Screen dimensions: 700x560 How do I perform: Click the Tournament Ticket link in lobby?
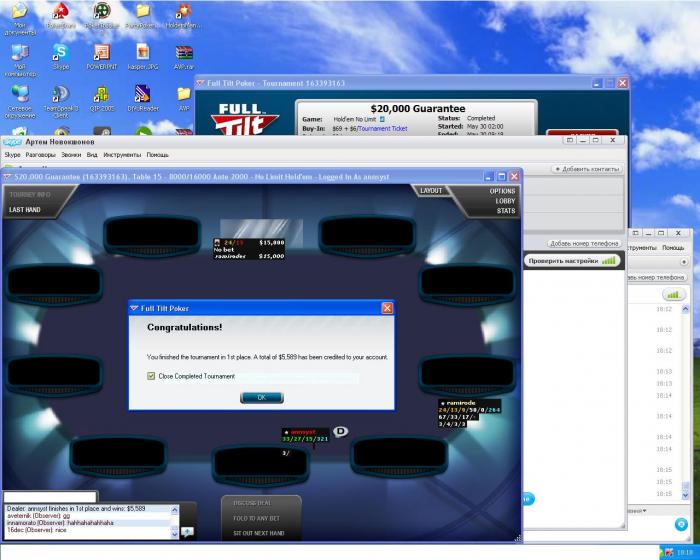pyautogui.click(x=383, y=128)
